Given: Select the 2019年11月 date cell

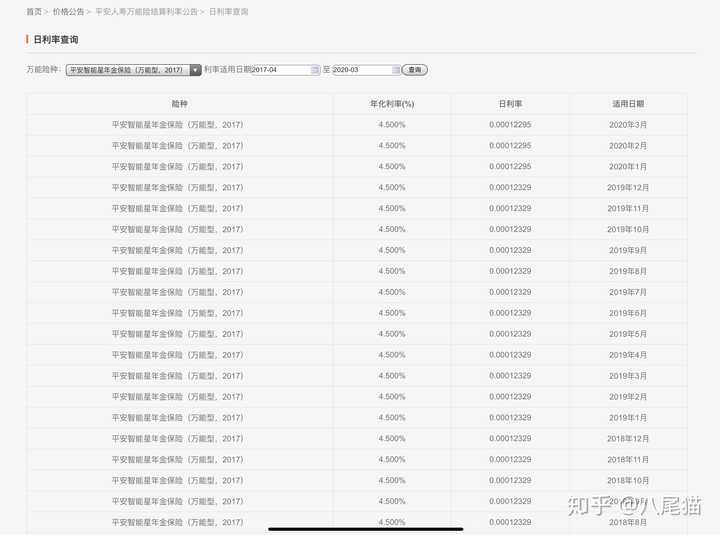Looking at the screenshot, I should (x=628, y=208).
